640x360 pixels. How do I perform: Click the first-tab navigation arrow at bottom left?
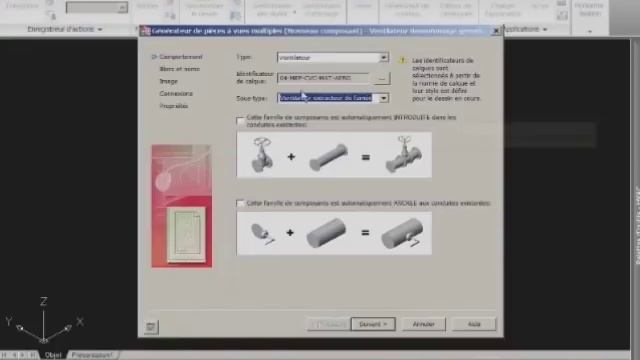click(4, 355)
